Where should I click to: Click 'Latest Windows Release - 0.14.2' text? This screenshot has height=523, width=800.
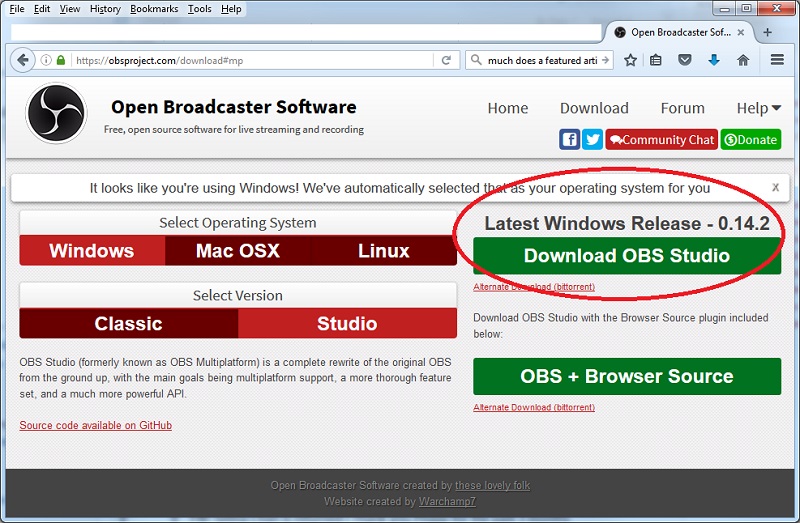click(x=627, y=223)
